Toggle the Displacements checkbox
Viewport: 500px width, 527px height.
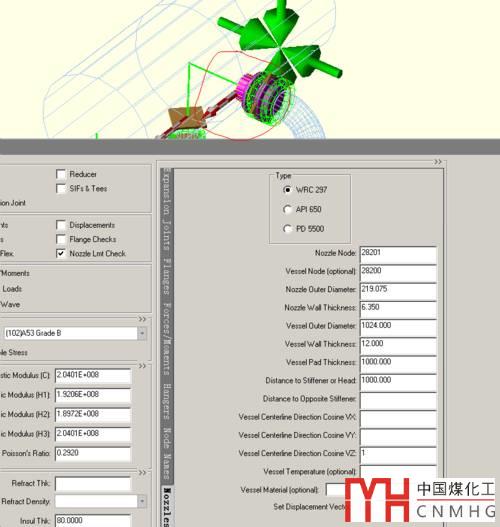pos(61,225)
